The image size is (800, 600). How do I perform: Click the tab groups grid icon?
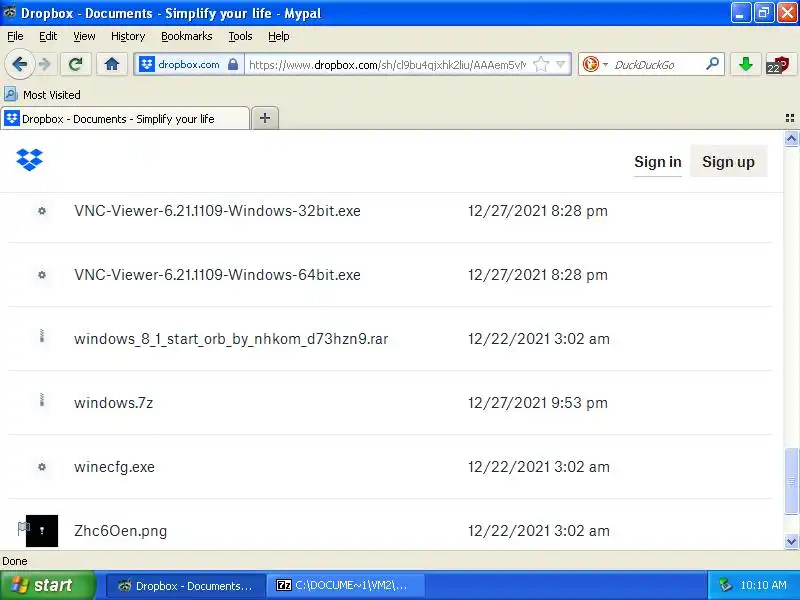coord(790,118)
